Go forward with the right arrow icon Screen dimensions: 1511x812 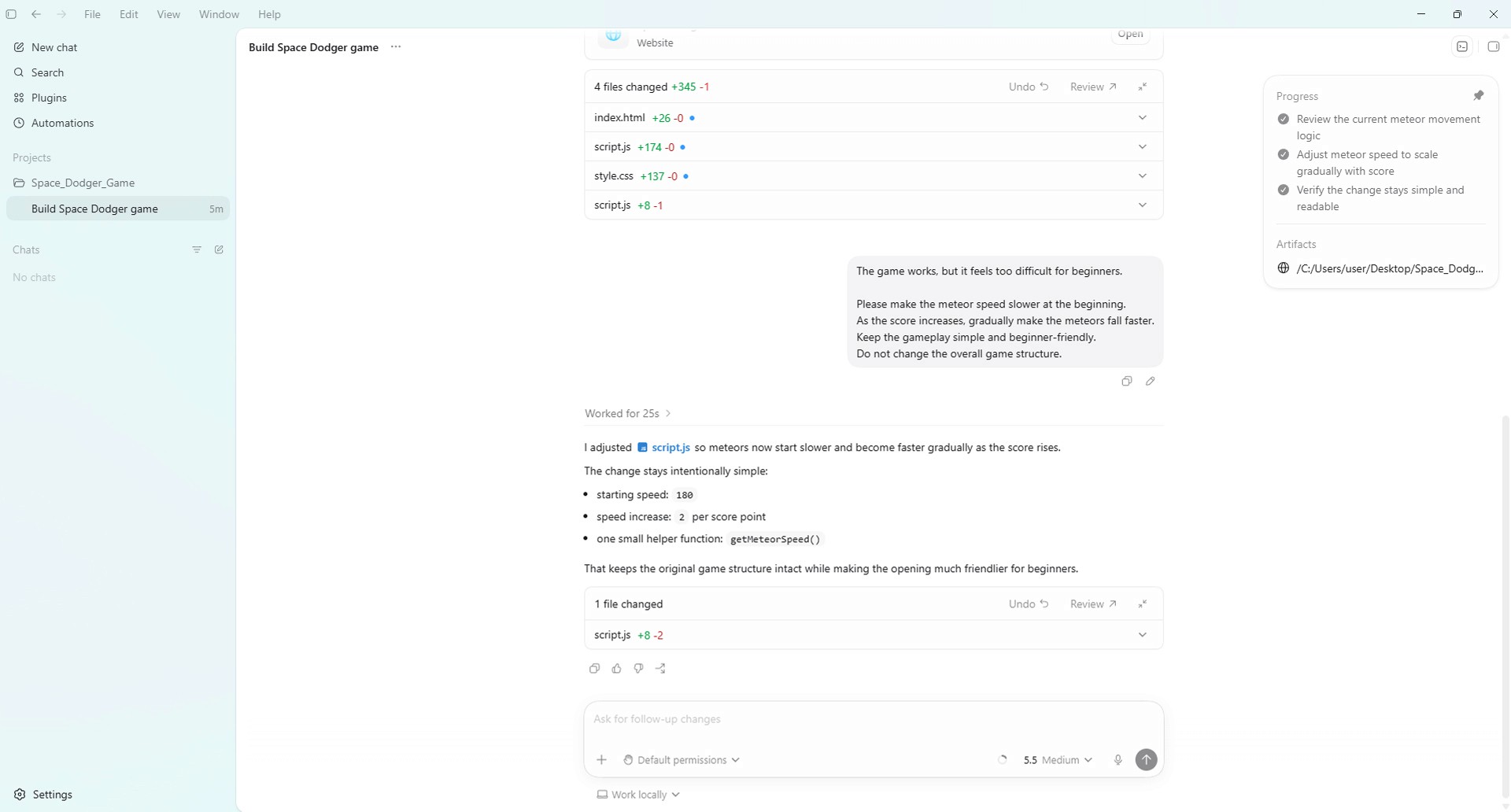tap(61, 14)
